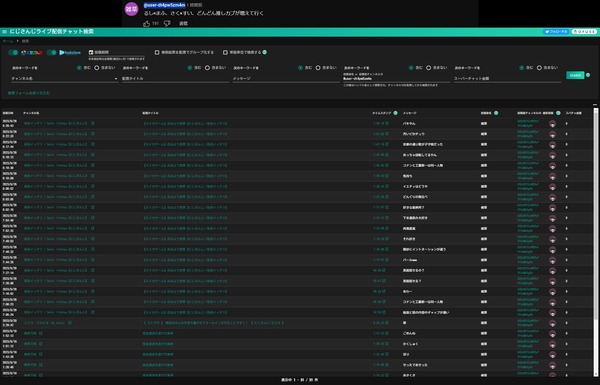Image resolution: width=600 pixels, height=385 pixels.
Task: Click help icon beside word-unit search checkbox
Action: click(265, 52)
